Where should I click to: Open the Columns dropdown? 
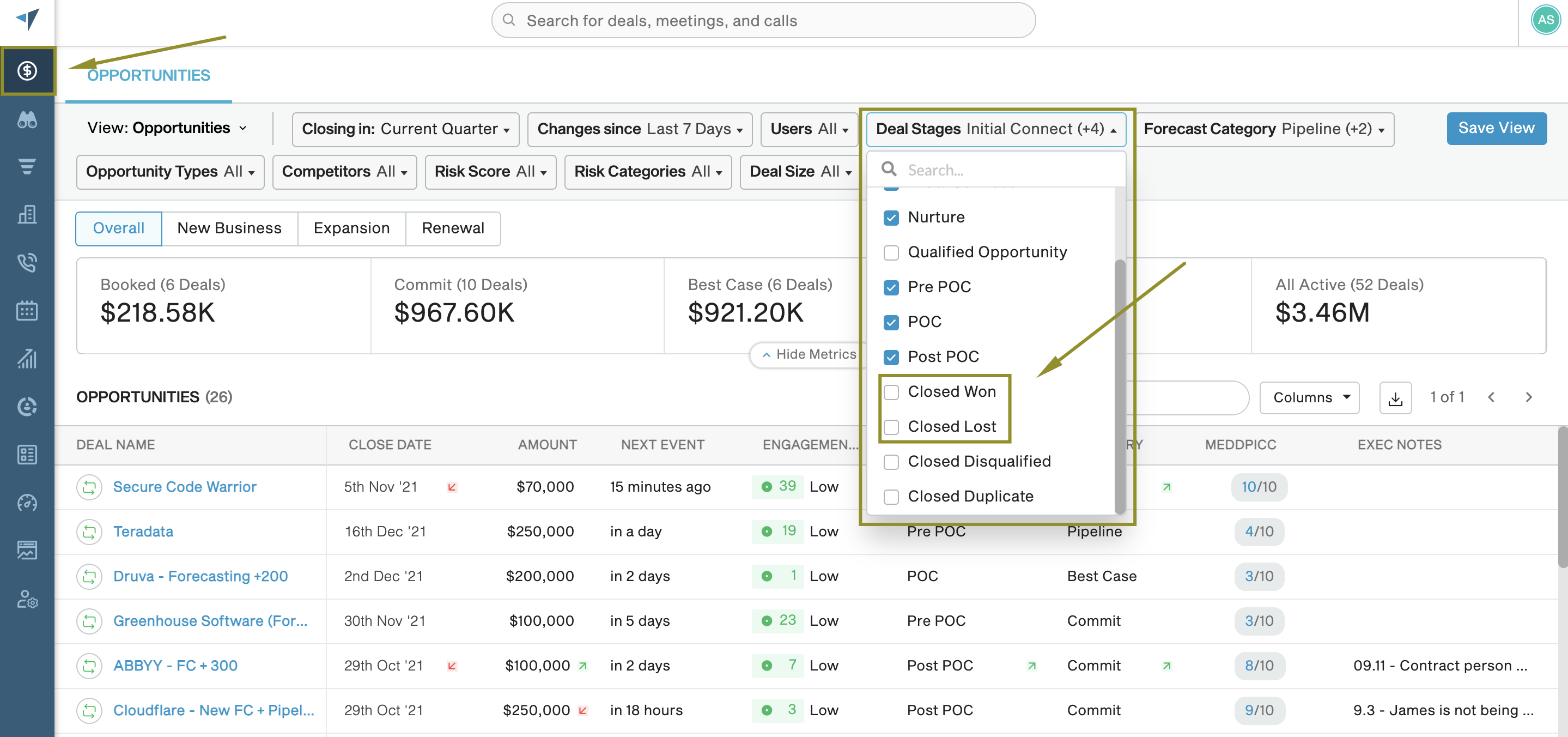point(1309,398)
